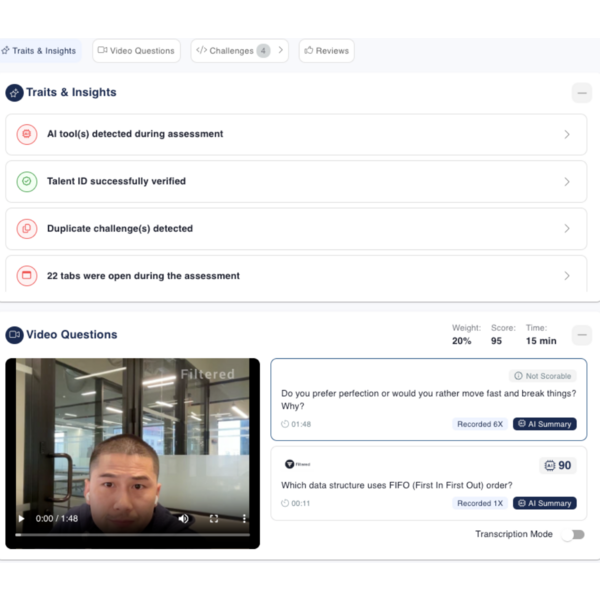The image size is (600, 600).
Task: Click the AI tool detected warning icon
Action: click(x=27, y=134)
